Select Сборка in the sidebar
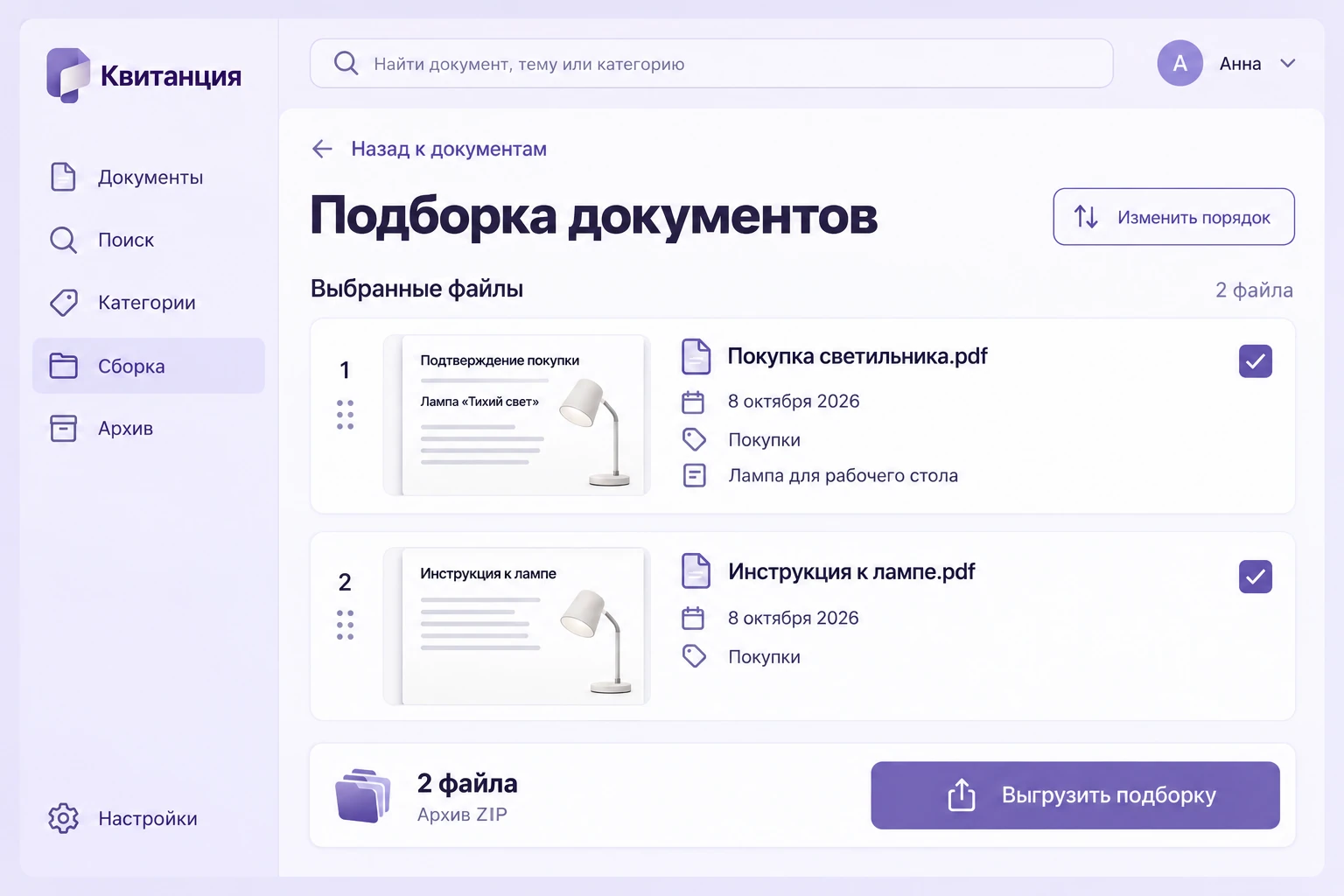Viewport: 1344px width, 896px height. pyautogui.click(x=149, y=366)
